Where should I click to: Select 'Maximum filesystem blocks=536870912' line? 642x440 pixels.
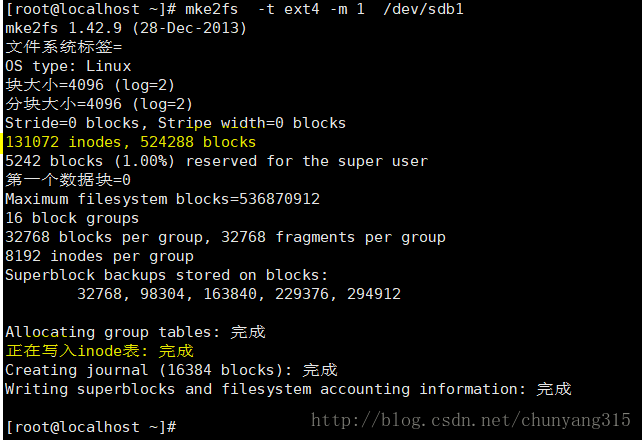163,199
